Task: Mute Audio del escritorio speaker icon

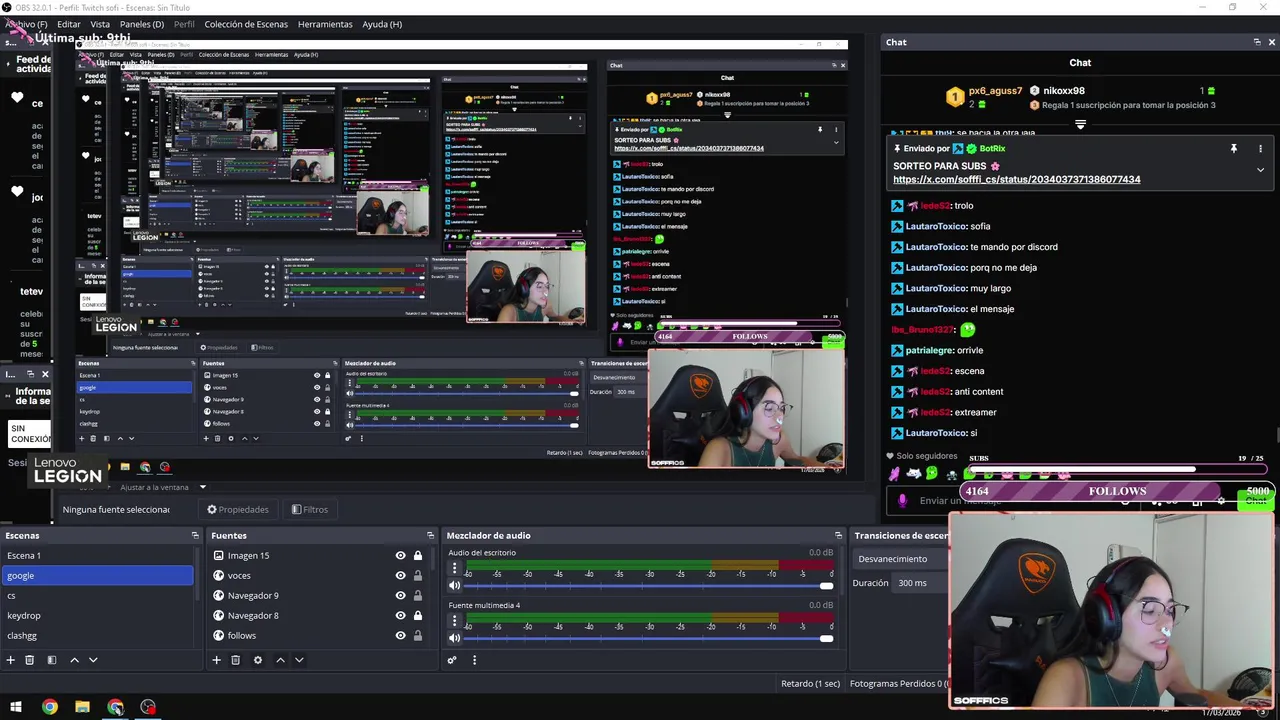Action: tap(455, 586)
